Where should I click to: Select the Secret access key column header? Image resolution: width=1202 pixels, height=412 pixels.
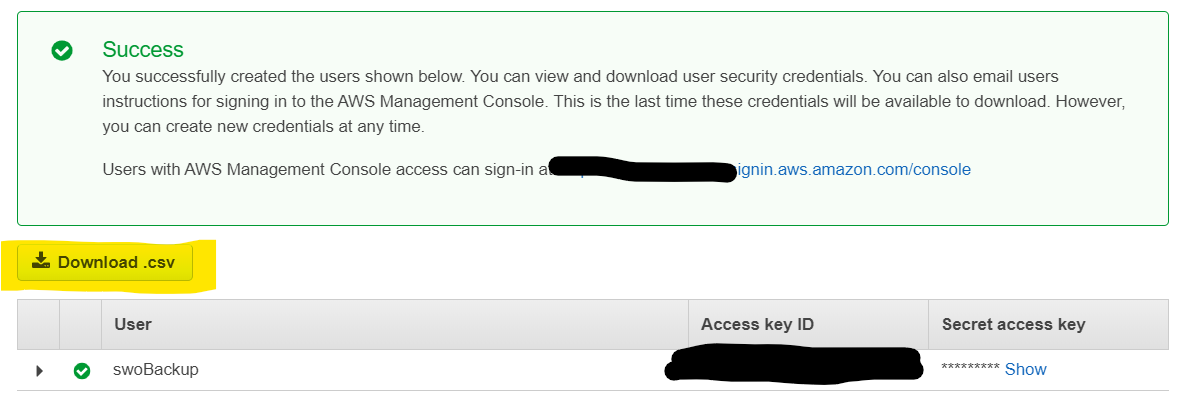coord(1013,324)
